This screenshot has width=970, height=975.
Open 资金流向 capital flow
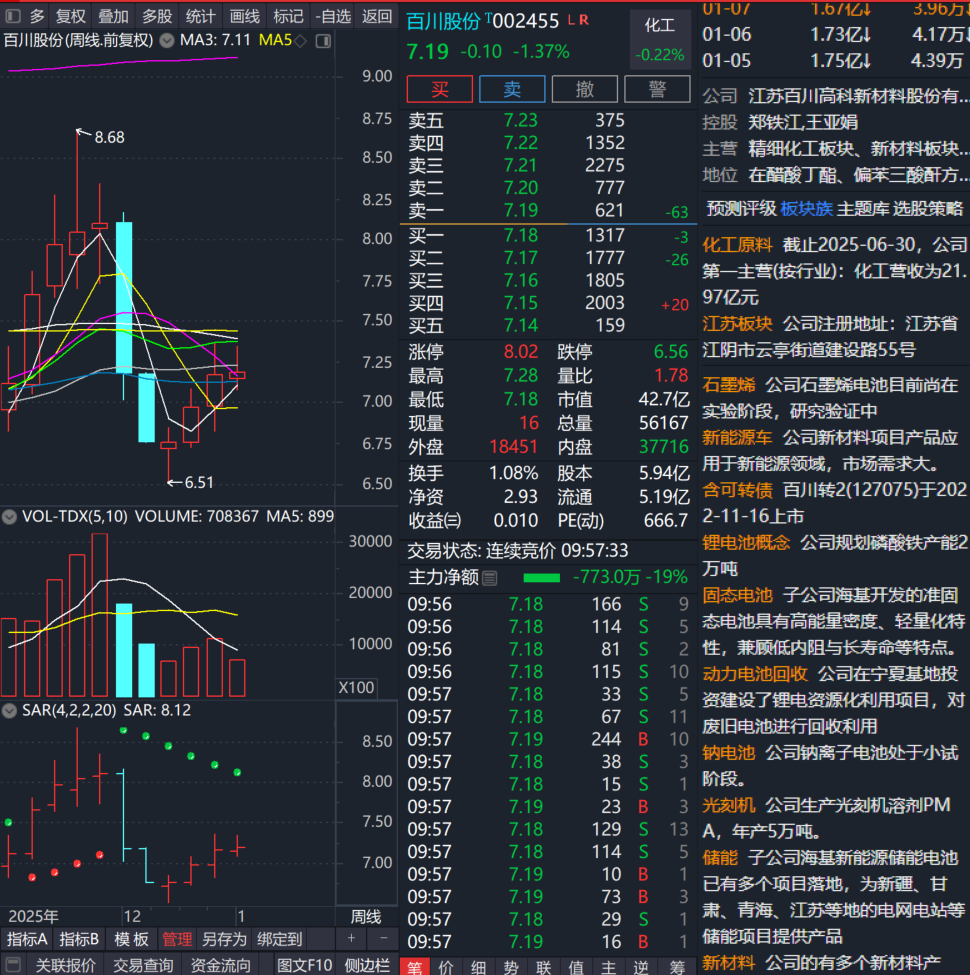click(x=220, y=965)
